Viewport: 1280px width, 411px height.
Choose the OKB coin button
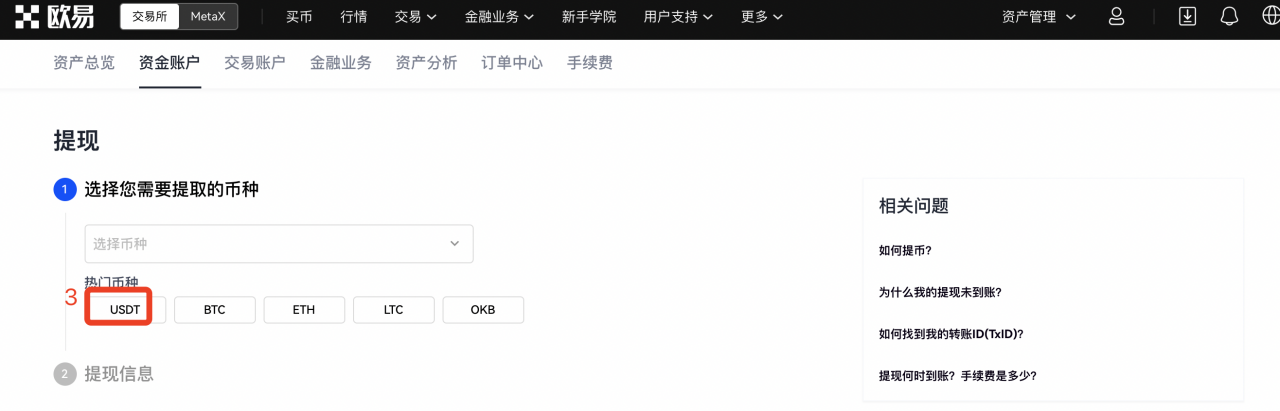point(483,310)
